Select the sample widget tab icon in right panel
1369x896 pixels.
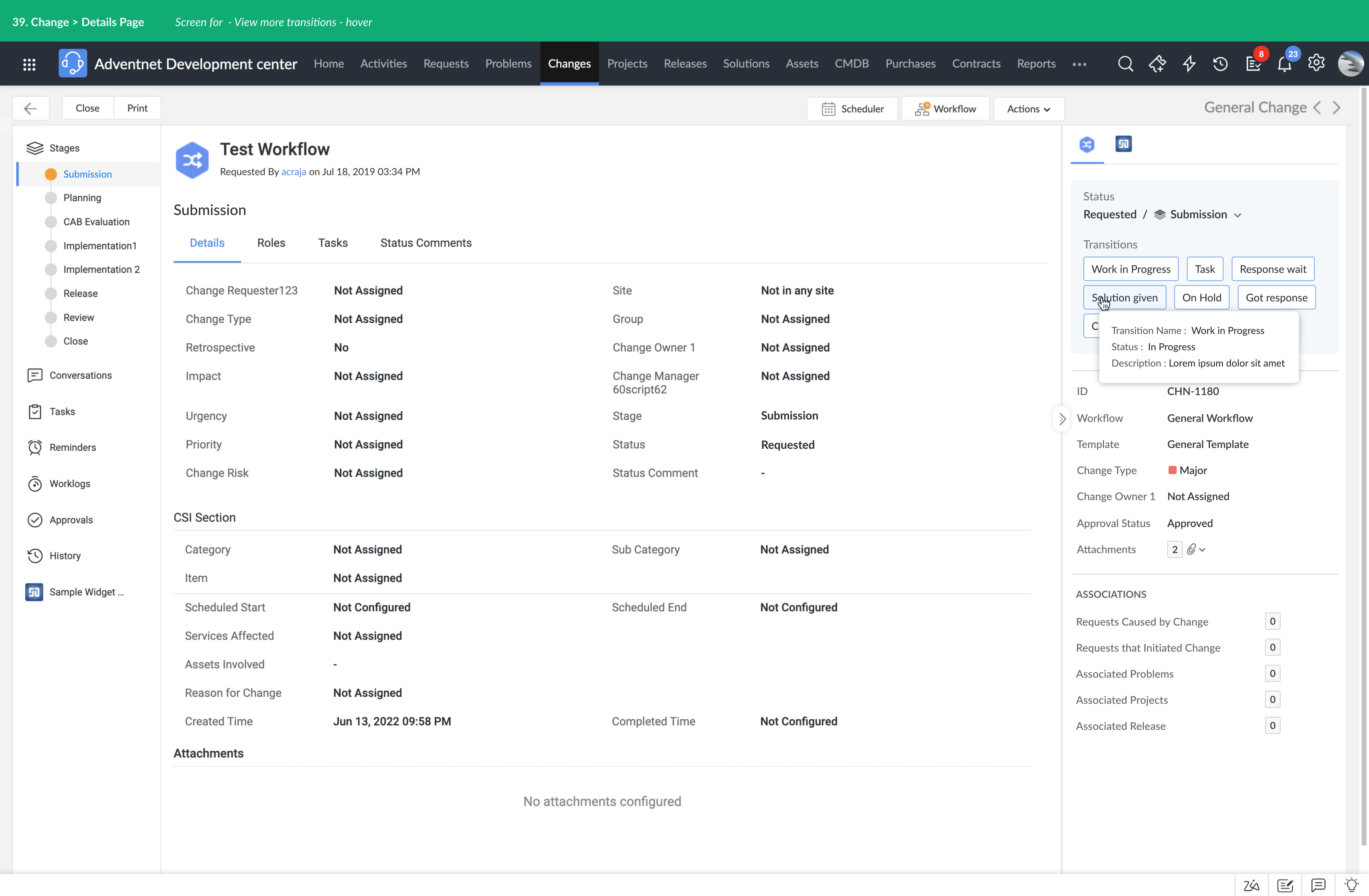click(1123, 144)
